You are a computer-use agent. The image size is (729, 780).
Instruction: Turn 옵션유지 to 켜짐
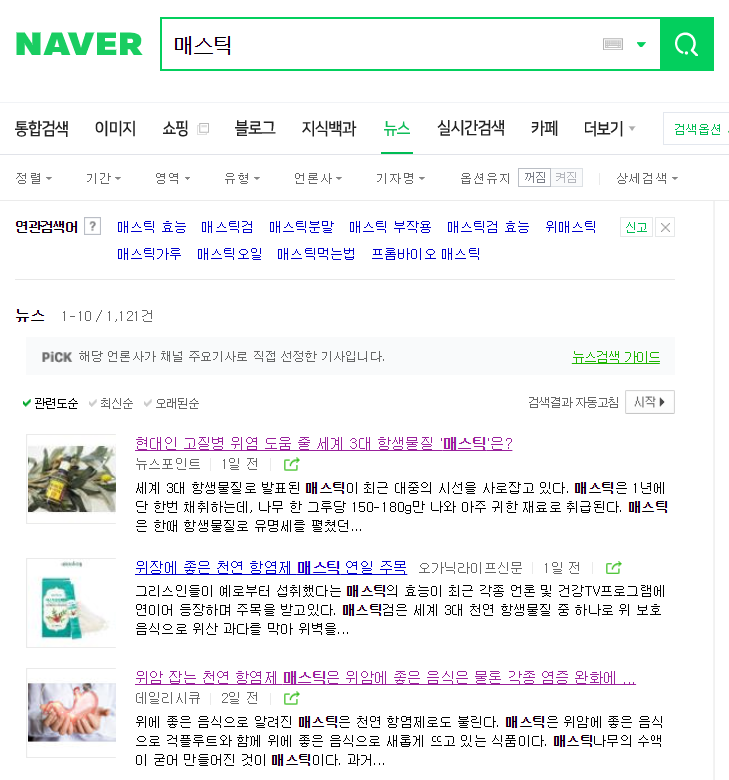(x=566, y=178)
